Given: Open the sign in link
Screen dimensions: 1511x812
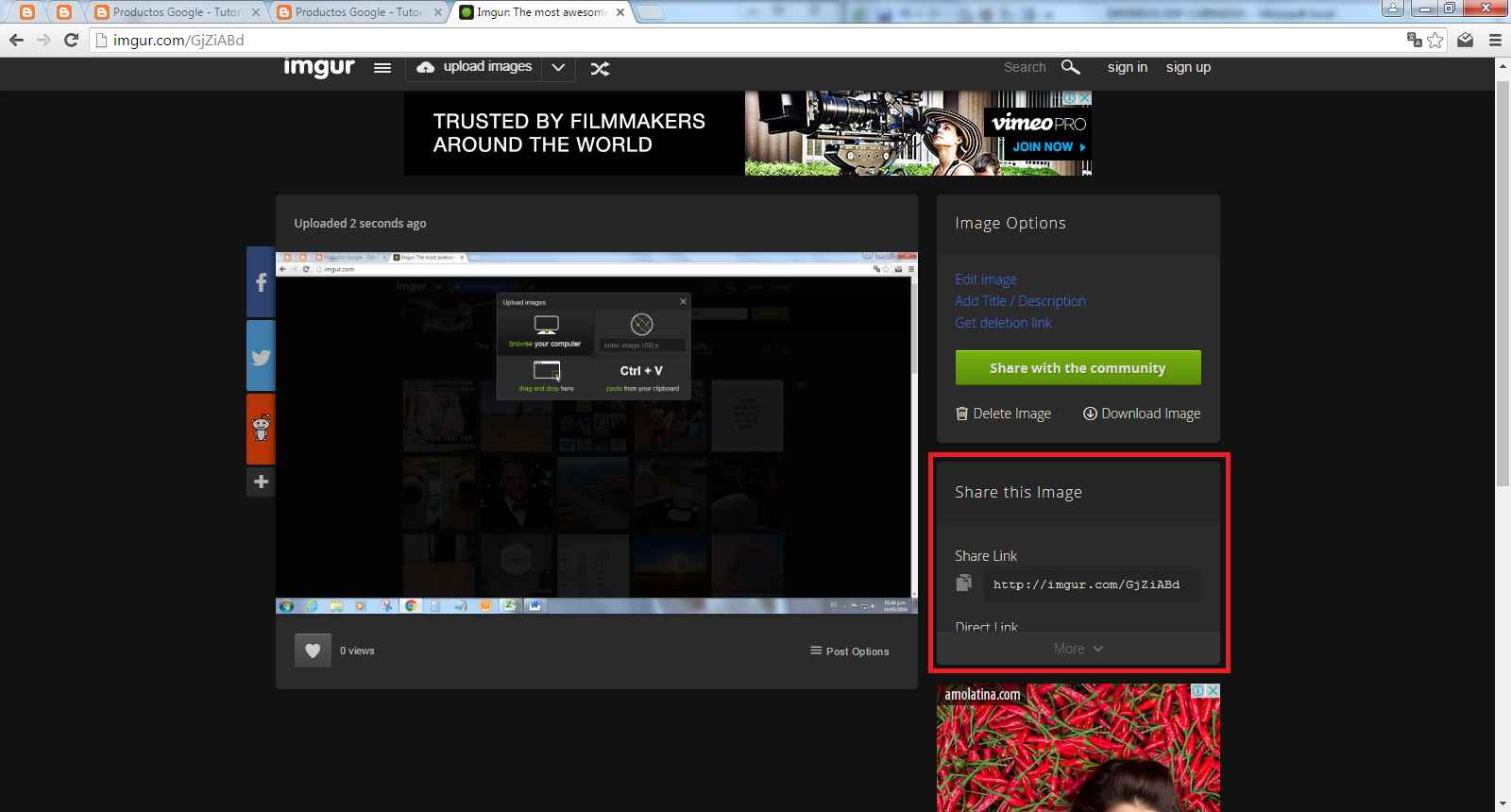Looking at the screenshot, I should (x=1128, y=67).
